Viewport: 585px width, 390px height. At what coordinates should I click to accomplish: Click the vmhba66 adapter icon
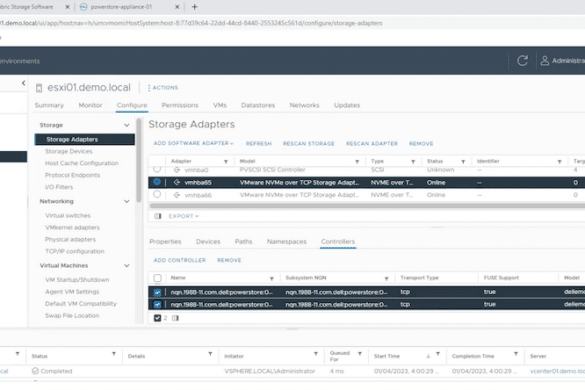point(177,195)
